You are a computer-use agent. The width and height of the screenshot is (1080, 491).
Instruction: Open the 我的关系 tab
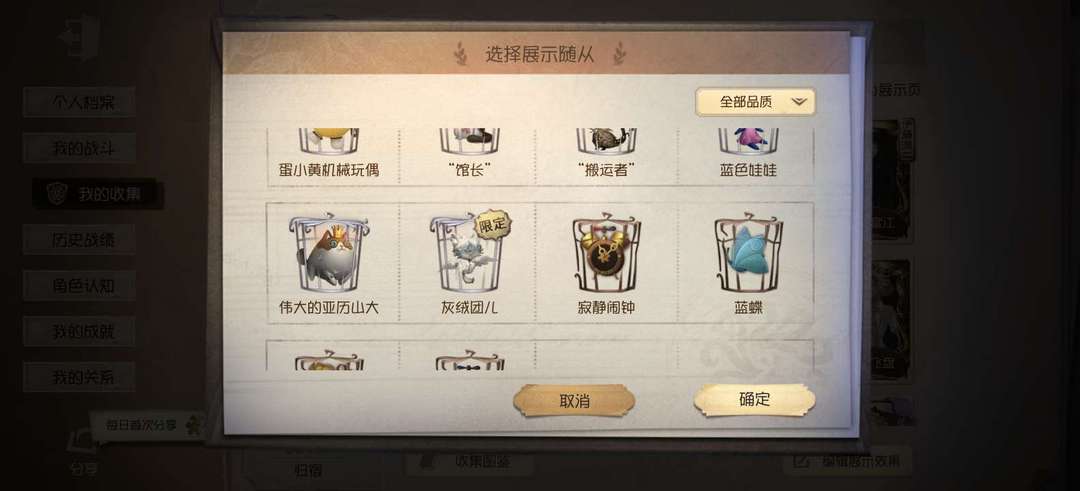pos(79,377)
